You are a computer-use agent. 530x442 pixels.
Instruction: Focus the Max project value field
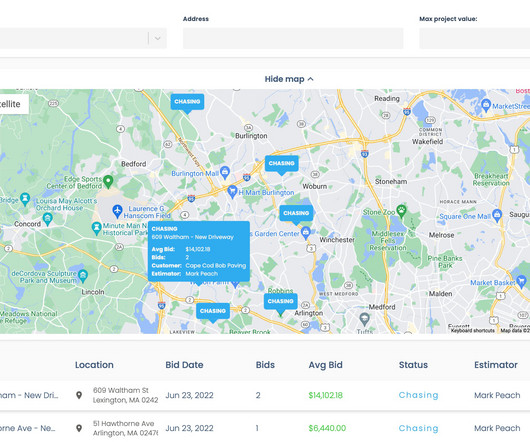[x=475, y=38]
